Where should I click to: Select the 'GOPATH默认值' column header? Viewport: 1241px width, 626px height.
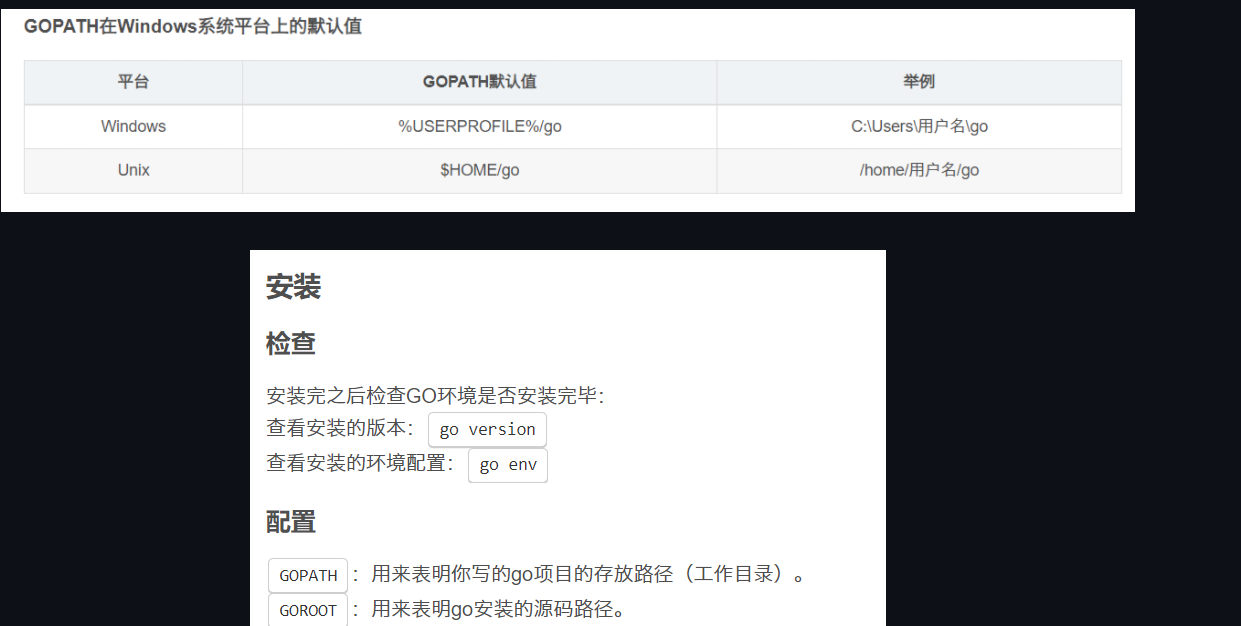pyautogui.click(x=479, y=82)
